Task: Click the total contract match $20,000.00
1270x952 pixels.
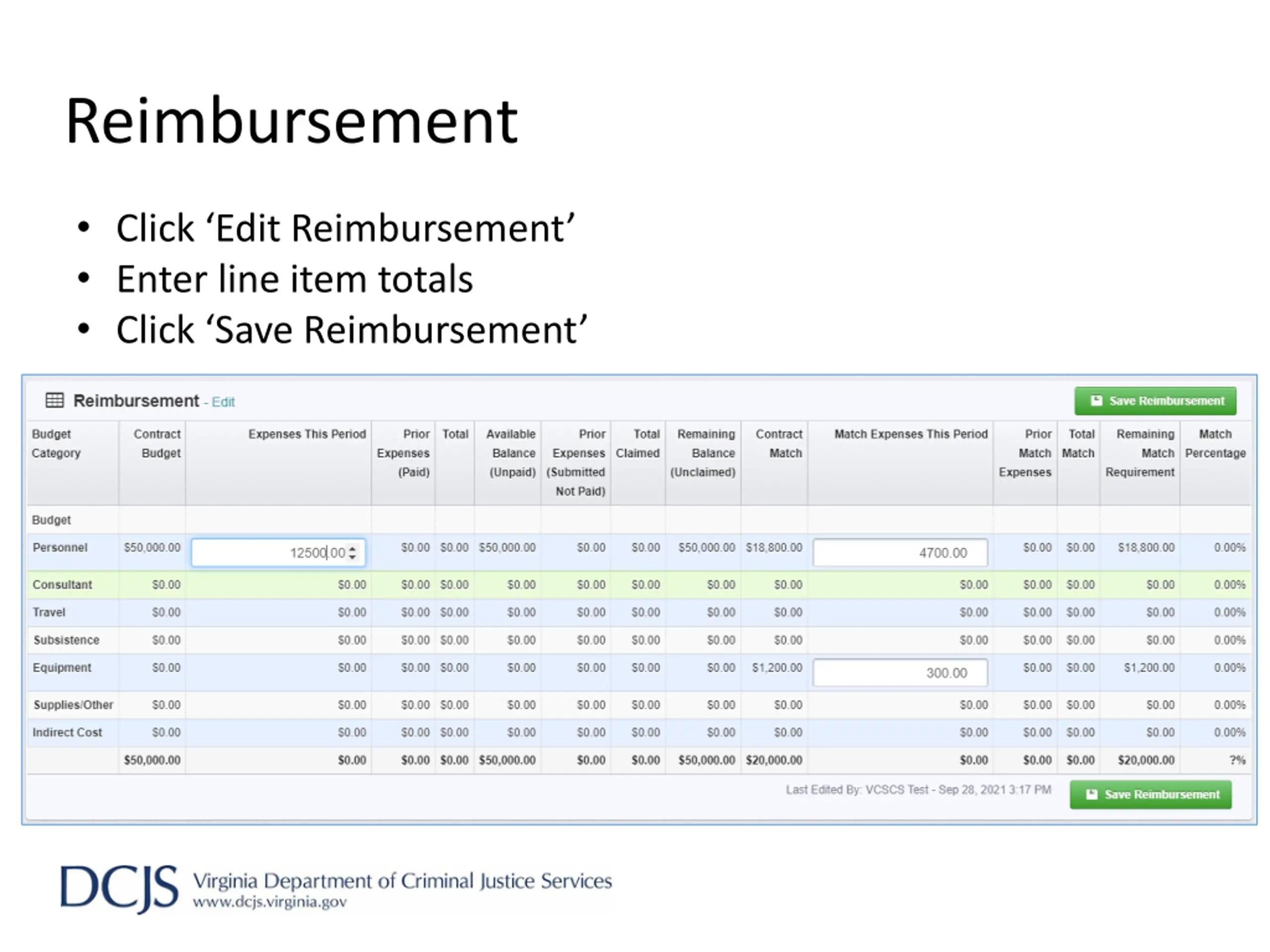Action: click(774, 760)
